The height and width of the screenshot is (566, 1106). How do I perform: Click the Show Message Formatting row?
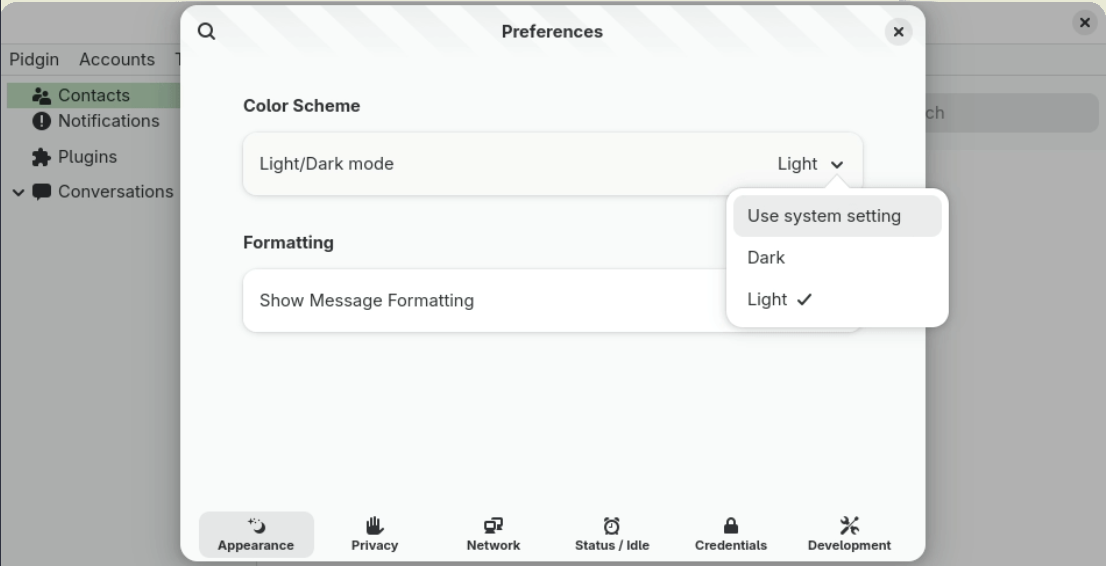(480, 300)
